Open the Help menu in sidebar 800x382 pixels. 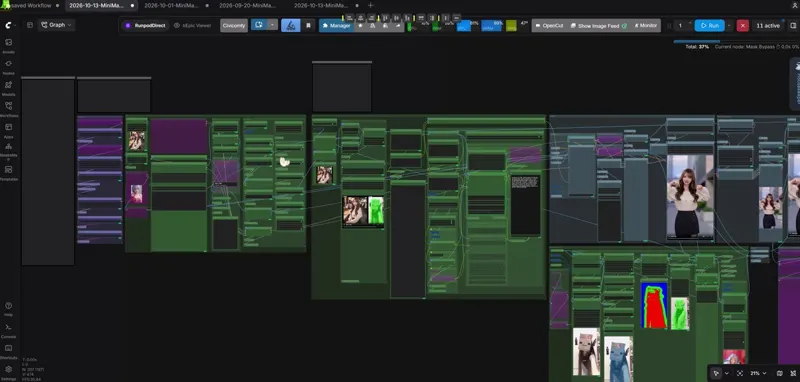point(9,309)
